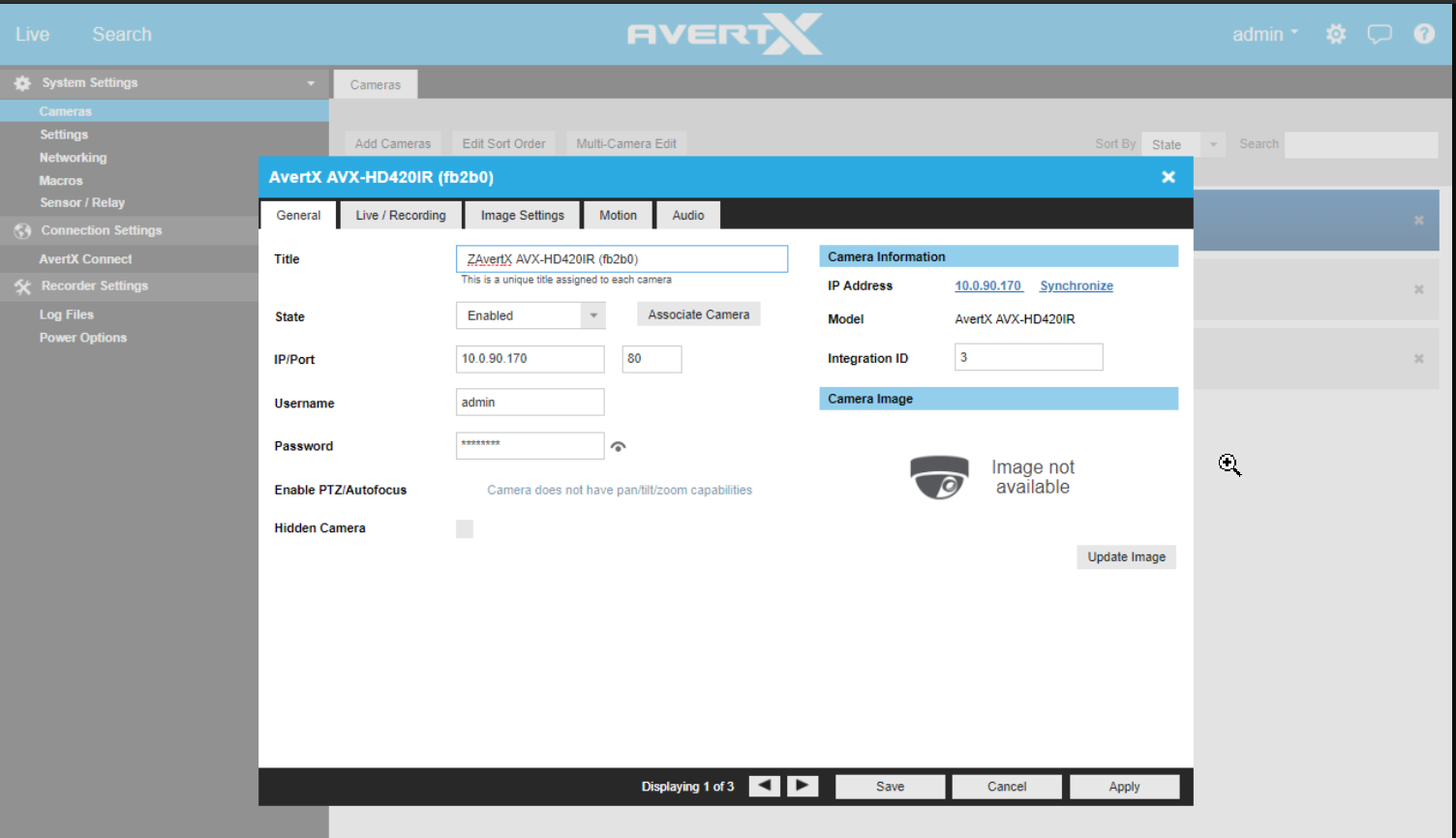Open the settings gear icon in header
The image size is (1456, 838).
coord(1336,35)
